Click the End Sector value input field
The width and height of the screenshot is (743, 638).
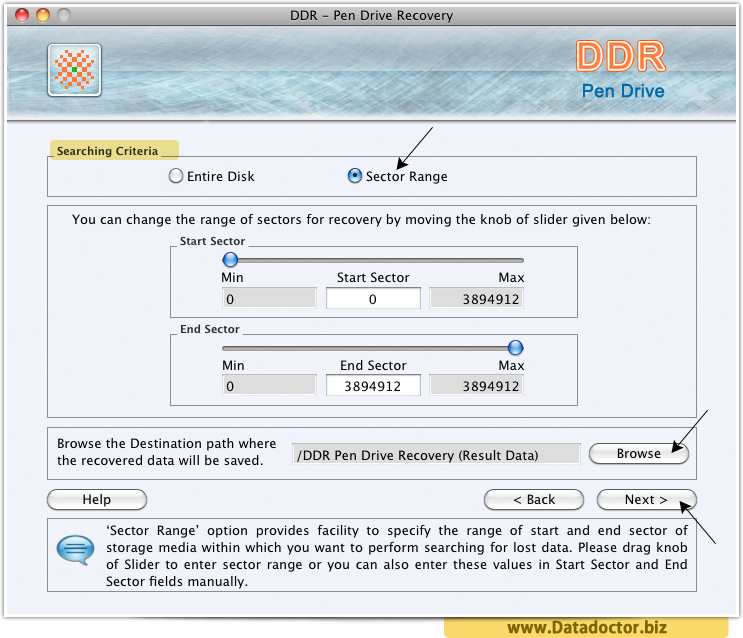[x=373, y=386]
